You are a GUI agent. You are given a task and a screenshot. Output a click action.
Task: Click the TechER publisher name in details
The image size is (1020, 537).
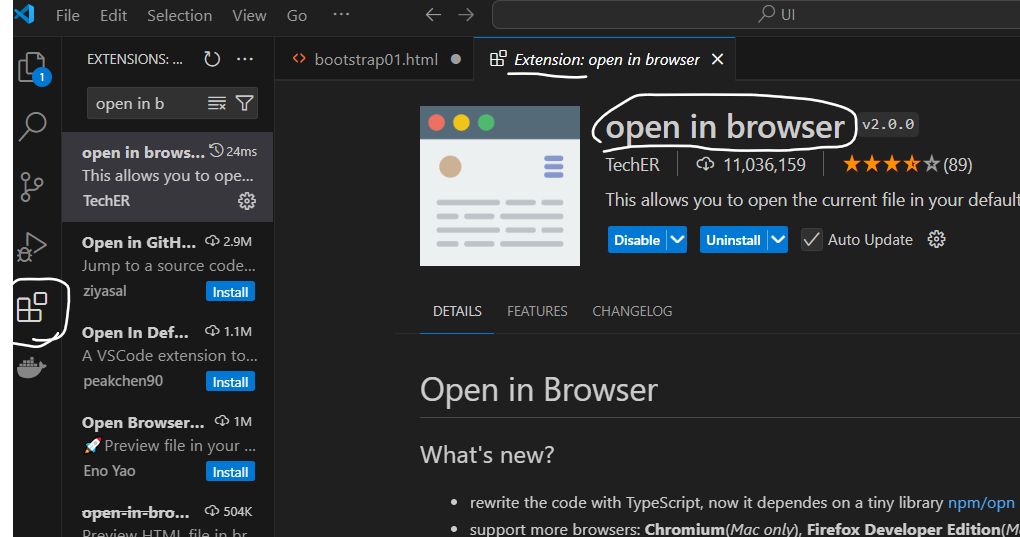(632, 164)
